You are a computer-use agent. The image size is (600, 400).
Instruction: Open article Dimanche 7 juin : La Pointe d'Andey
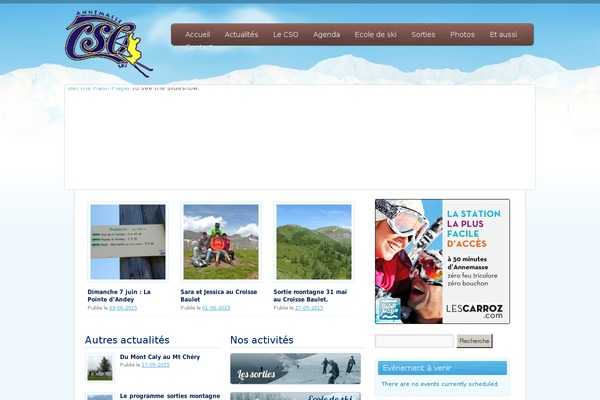(x=119, y=296)
